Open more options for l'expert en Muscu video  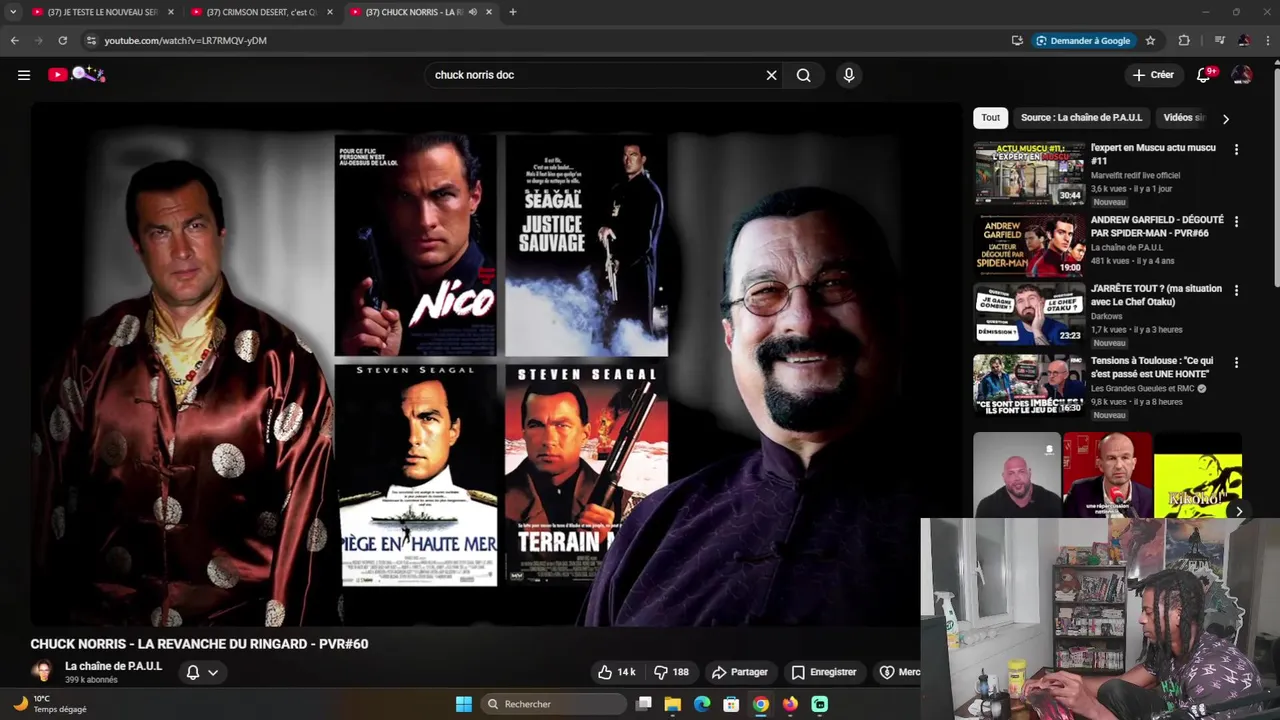tap(1236, 149)
